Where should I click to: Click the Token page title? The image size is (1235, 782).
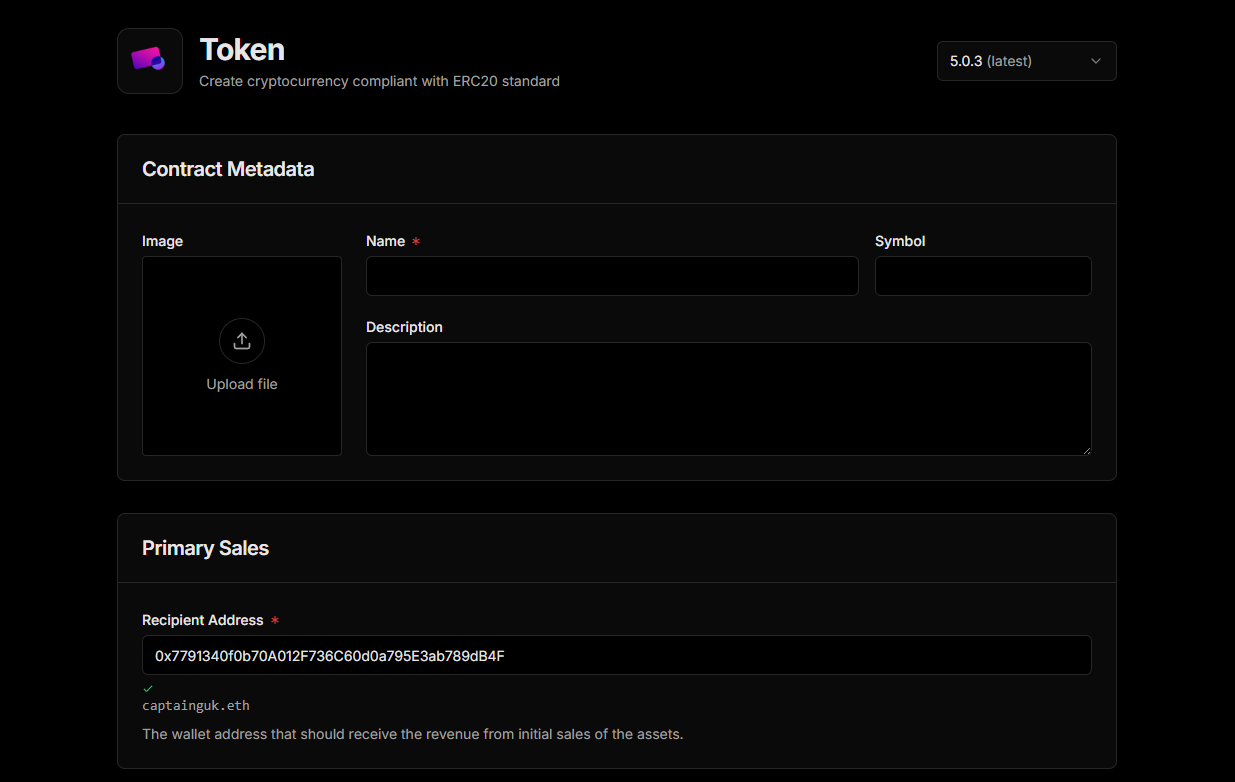(x=242, y=49)
